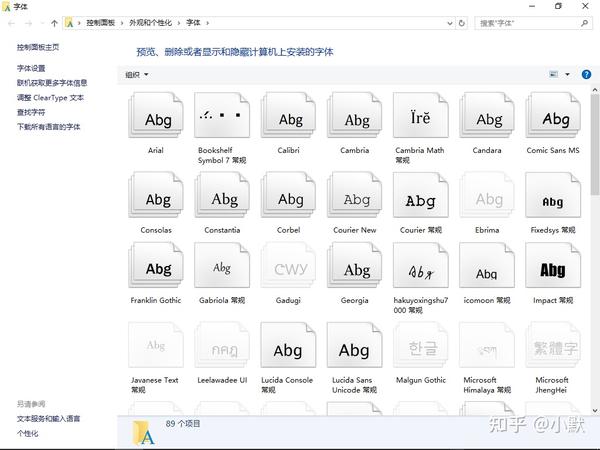
Task: Click the back navigation arrow
Action: pyautogui.click(x=11, y=23)
